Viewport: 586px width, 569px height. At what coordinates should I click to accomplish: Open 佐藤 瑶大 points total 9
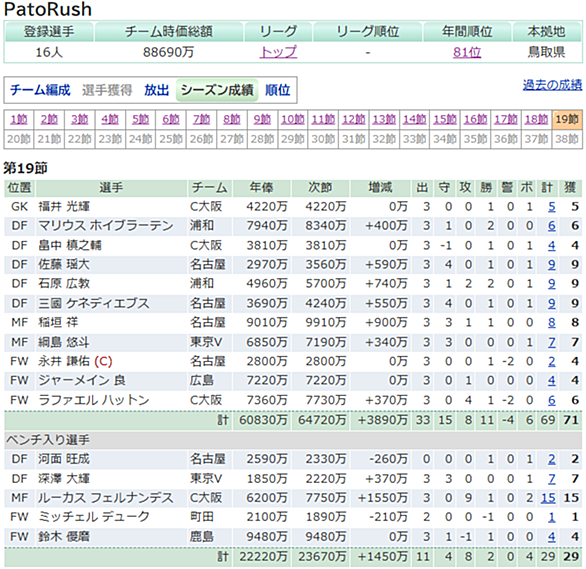pyautogui.click(x=552, y=265)
